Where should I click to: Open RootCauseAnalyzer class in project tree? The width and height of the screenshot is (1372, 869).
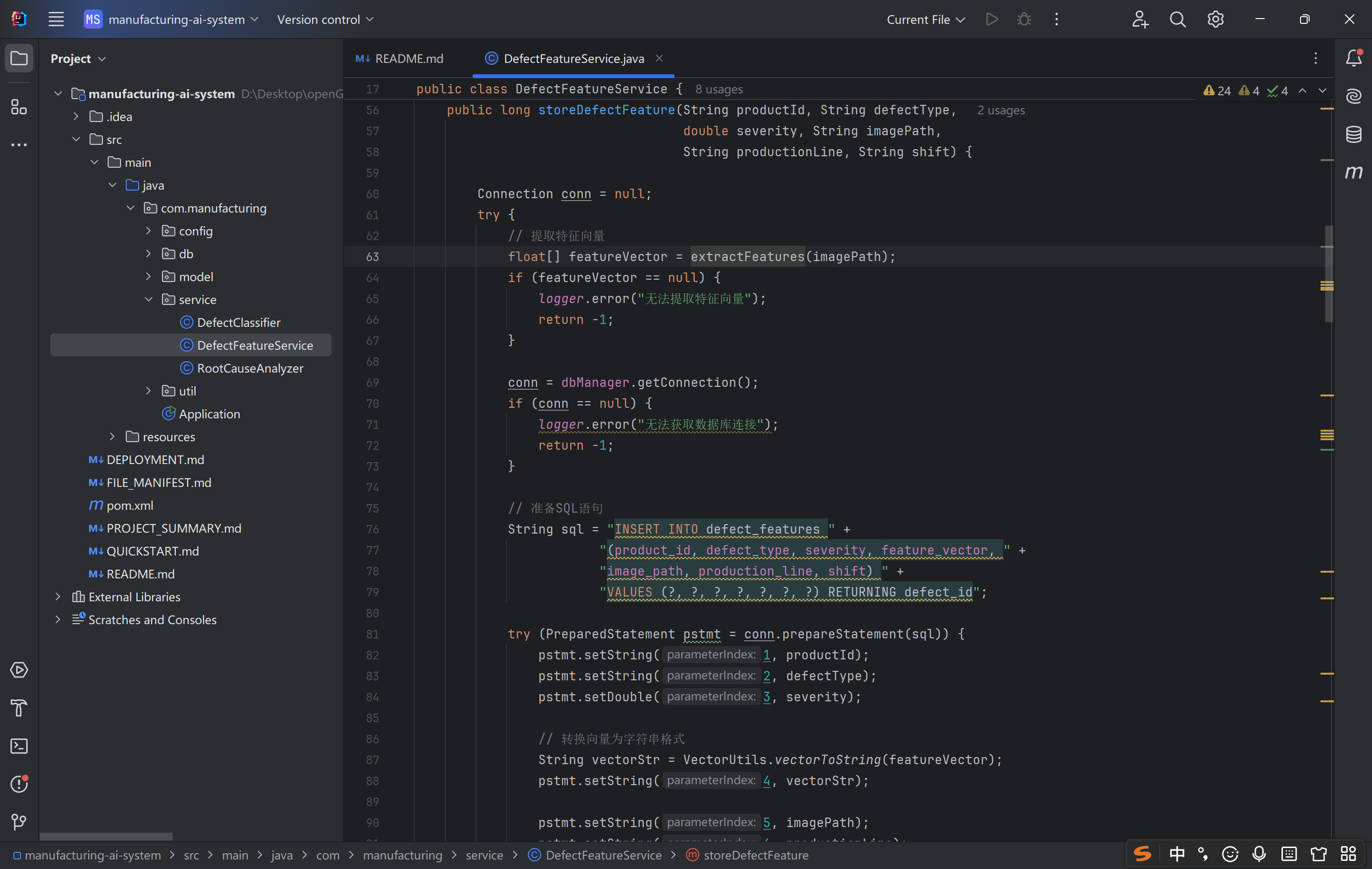click(250, 368)
